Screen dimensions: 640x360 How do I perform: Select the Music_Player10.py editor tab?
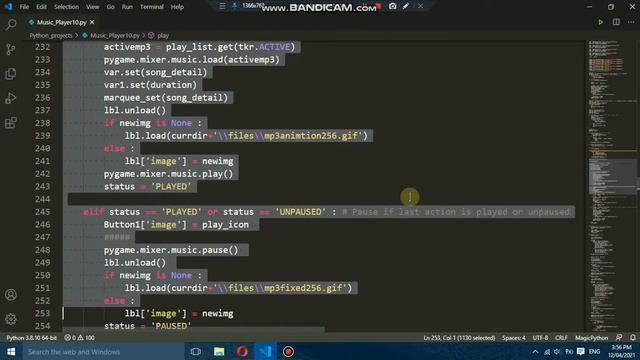[x=62, y=22]
